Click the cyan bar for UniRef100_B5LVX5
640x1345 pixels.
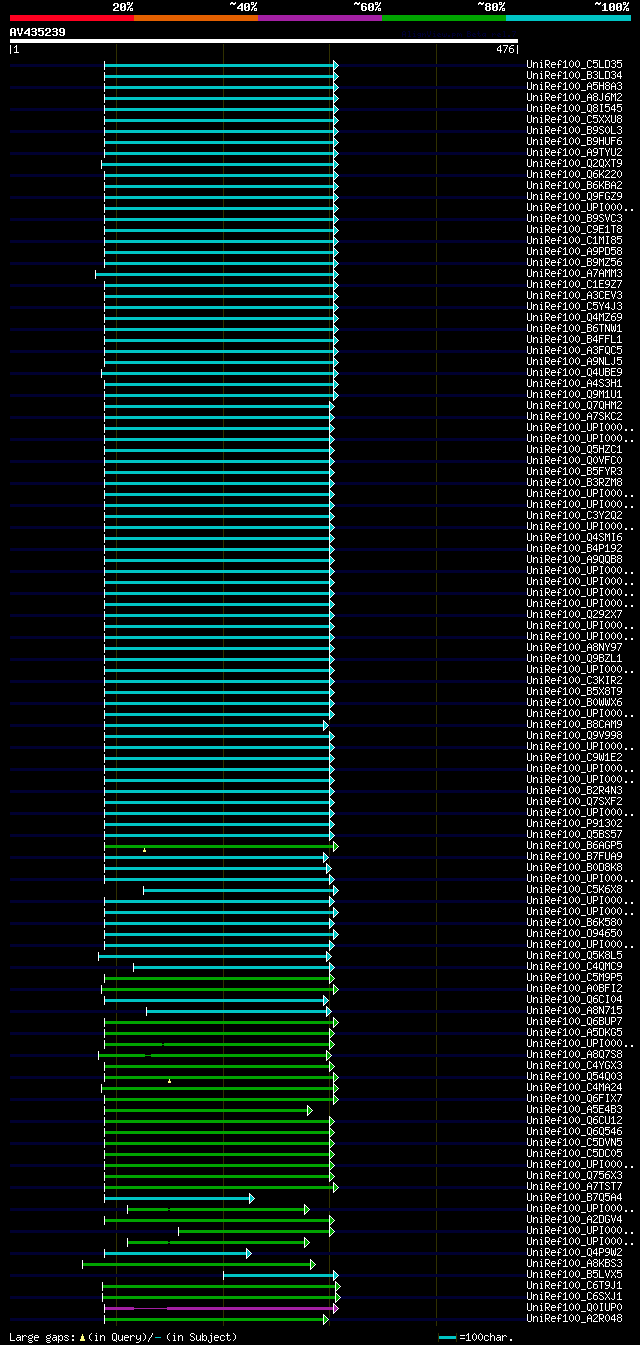coord(280,1275)
